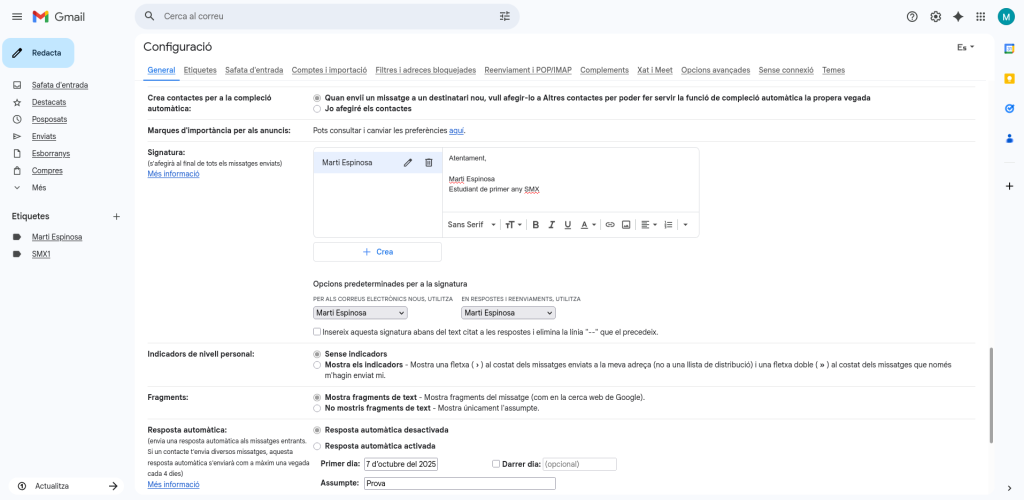1024x500 pixels.
Task: Open the Google apps grid icon
Action: point(980,16)
